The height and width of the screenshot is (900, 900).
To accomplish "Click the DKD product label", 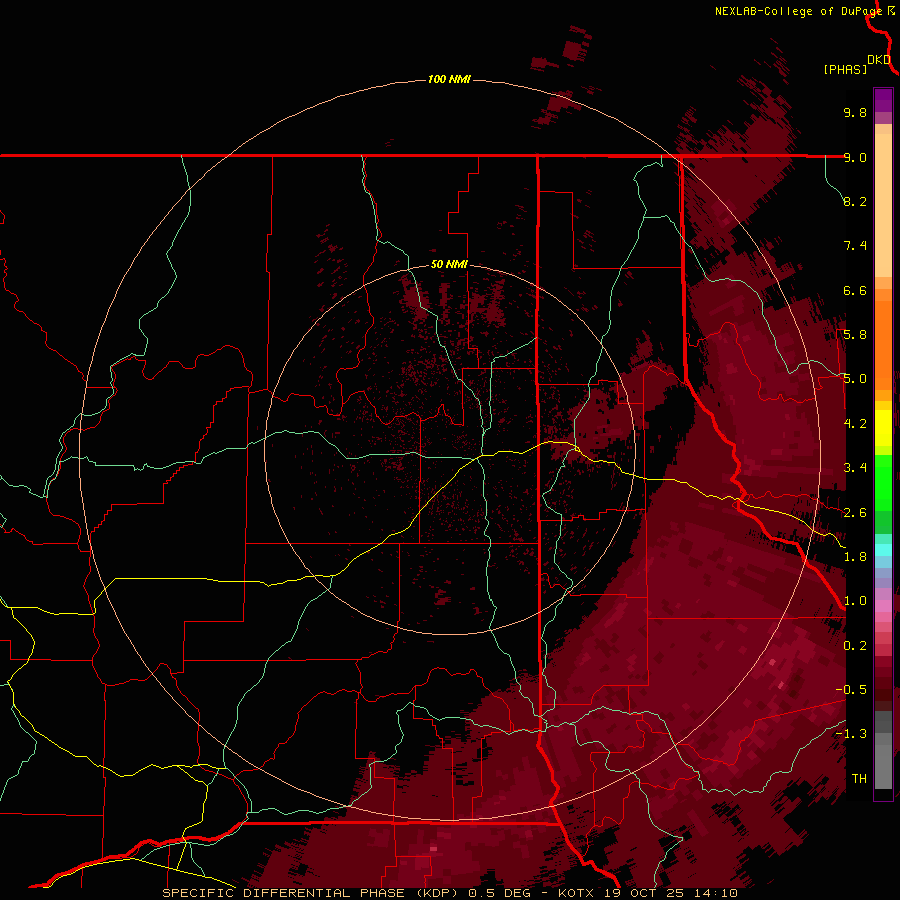I will pyautogui.click(x=879, y=60).
